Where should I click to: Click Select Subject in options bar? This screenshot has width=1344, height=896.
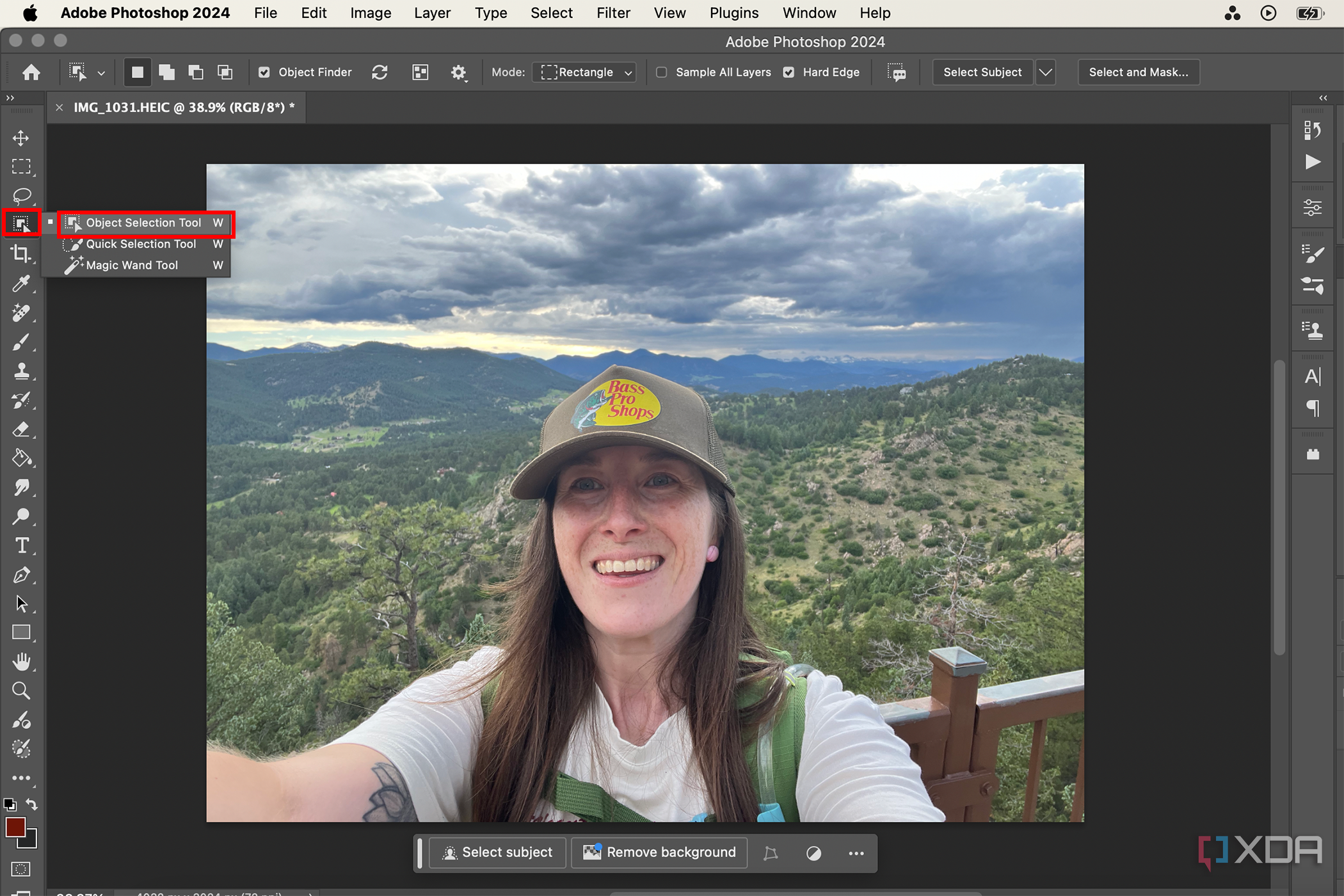(982, 72)
